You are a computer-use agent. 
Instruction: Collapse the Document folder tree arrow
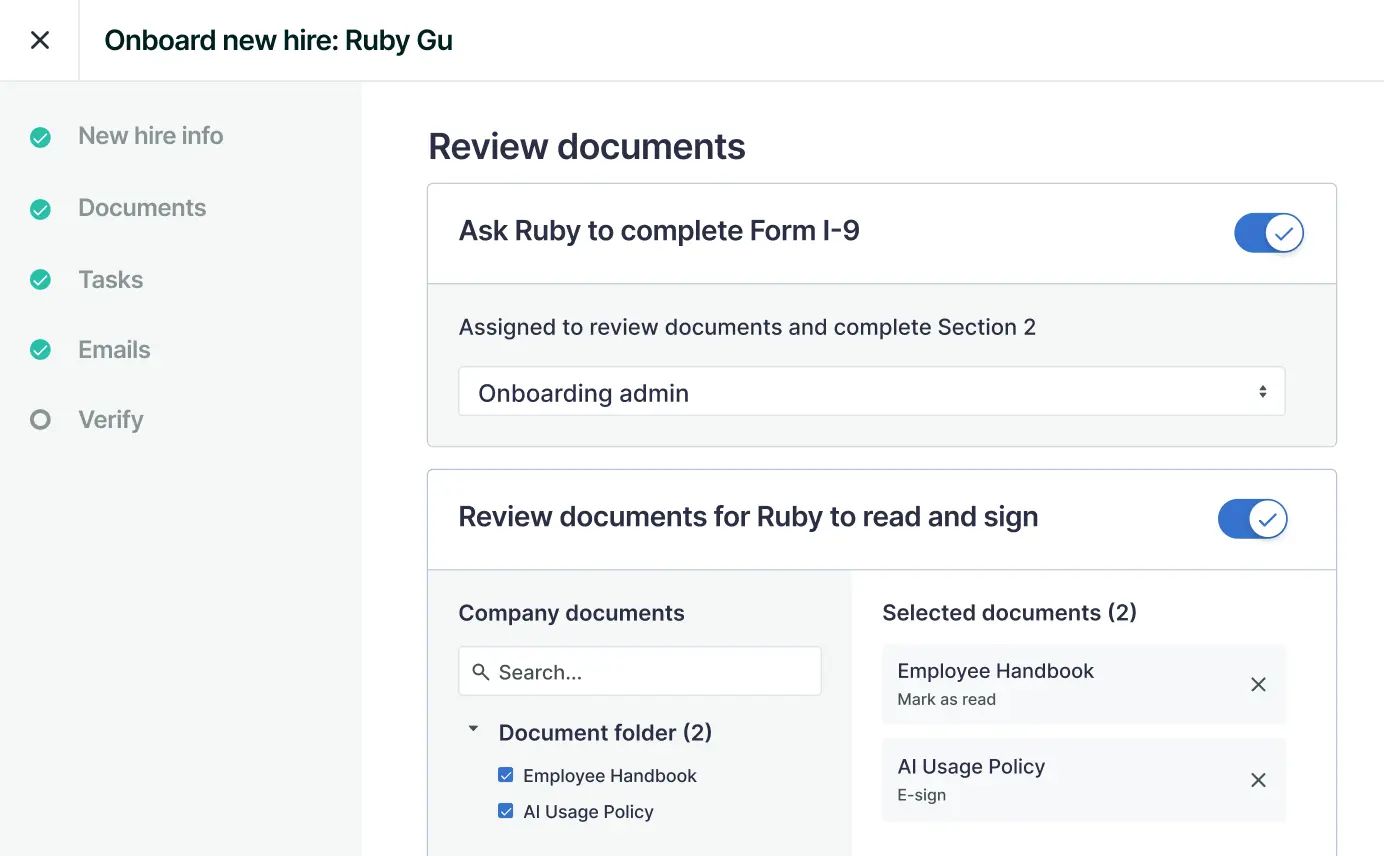(x=473, y=730)
